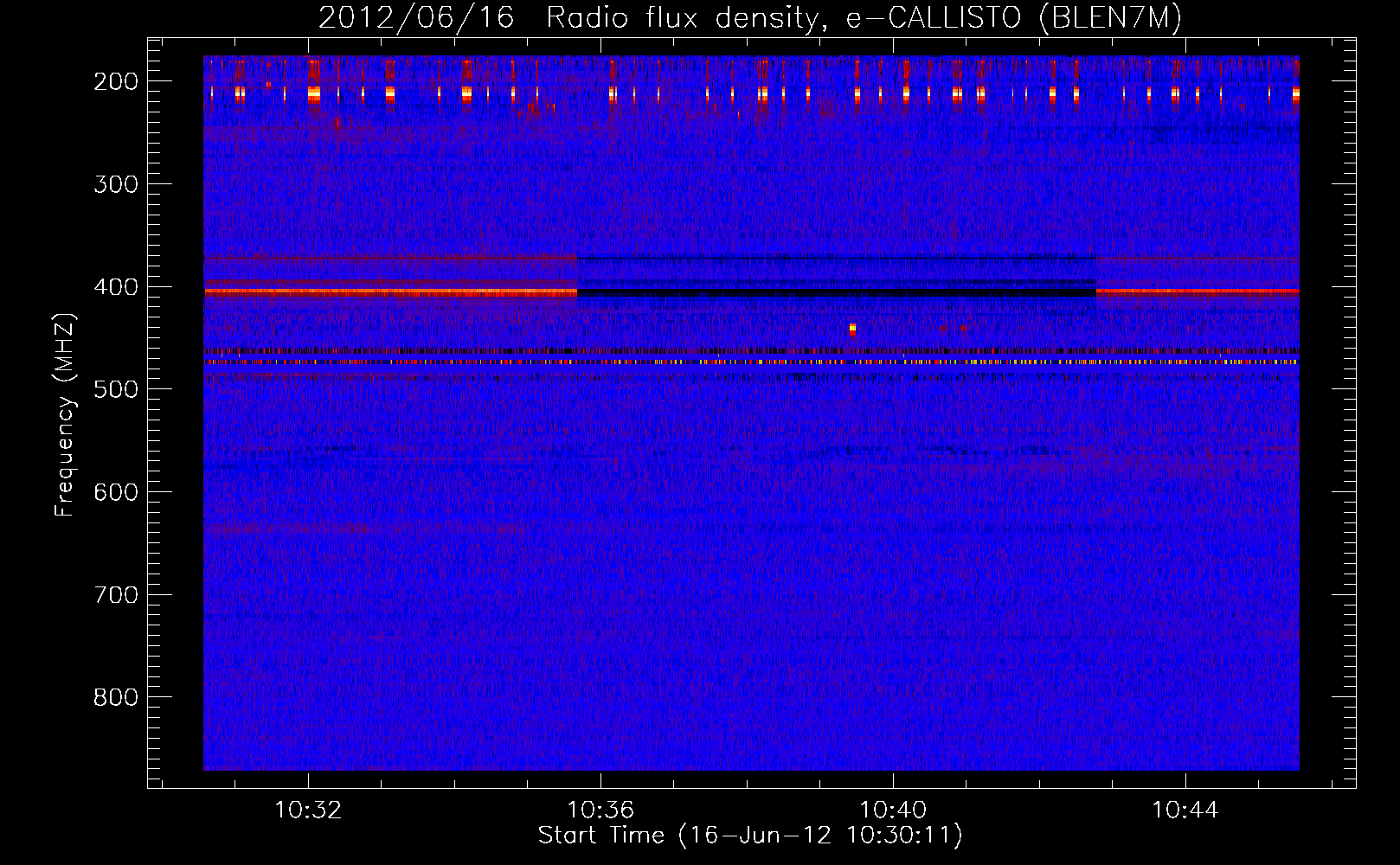Click the 10:32 time tick label
This screenshot has width=1400, height=865.
(x=308, y=811)
